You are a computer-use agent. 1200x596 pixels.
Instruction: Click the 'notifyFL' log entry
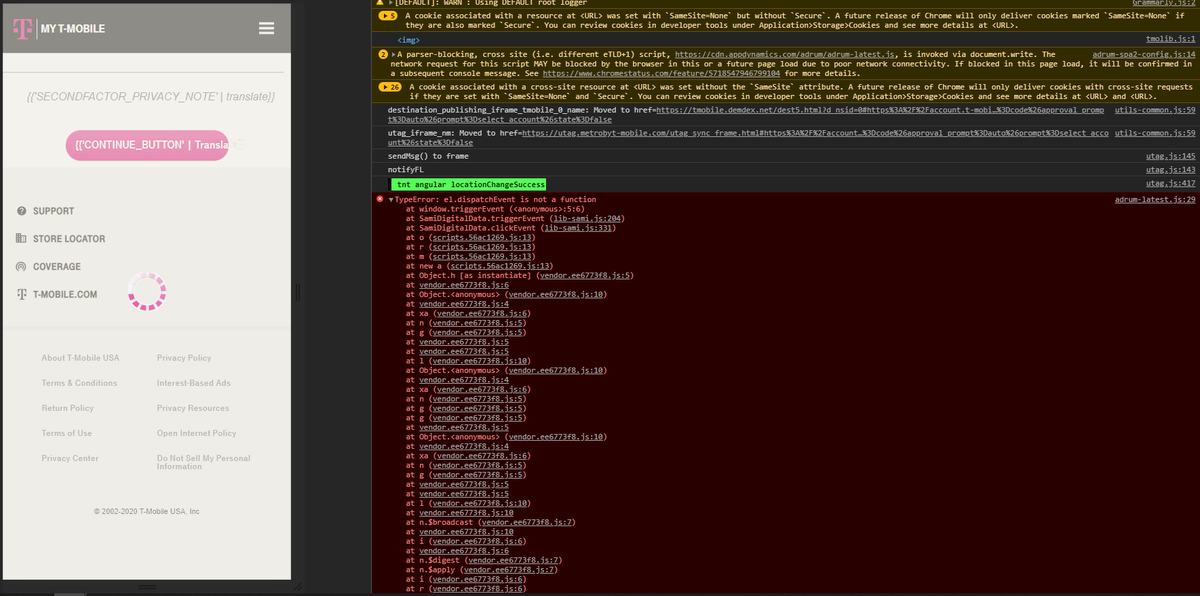tap(405, 170)
